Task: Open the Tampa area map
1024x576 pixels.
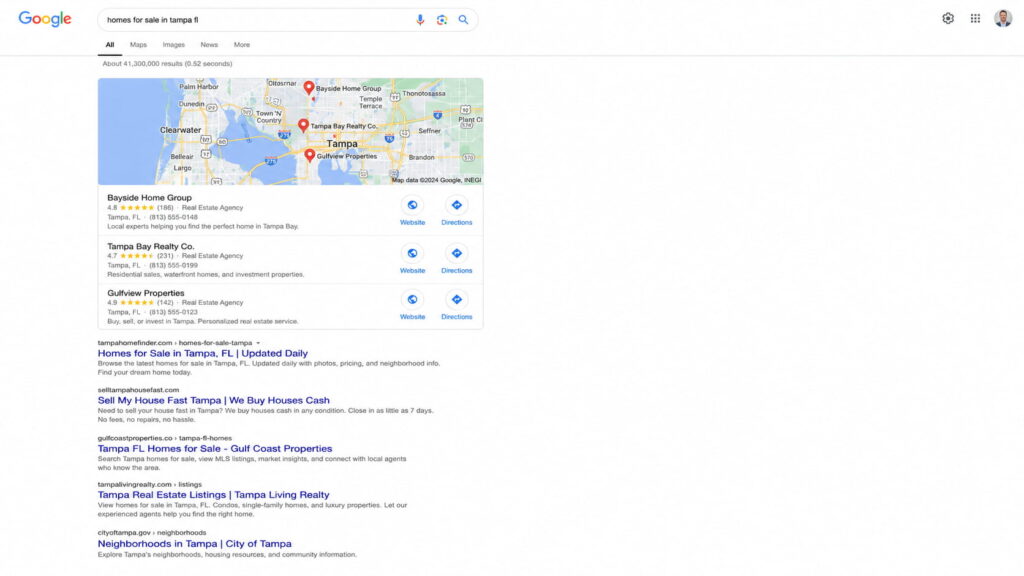Action: point(291,131)
